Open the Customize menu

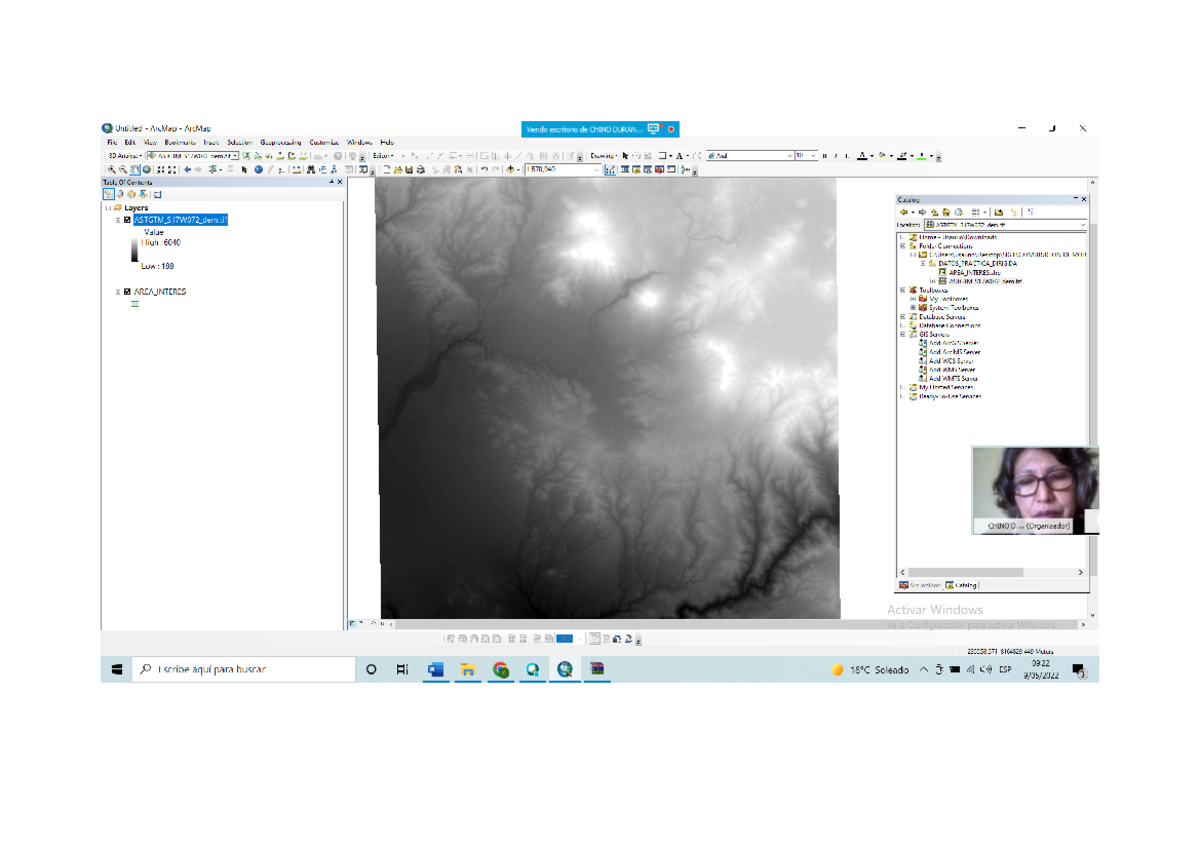(324, 143)
